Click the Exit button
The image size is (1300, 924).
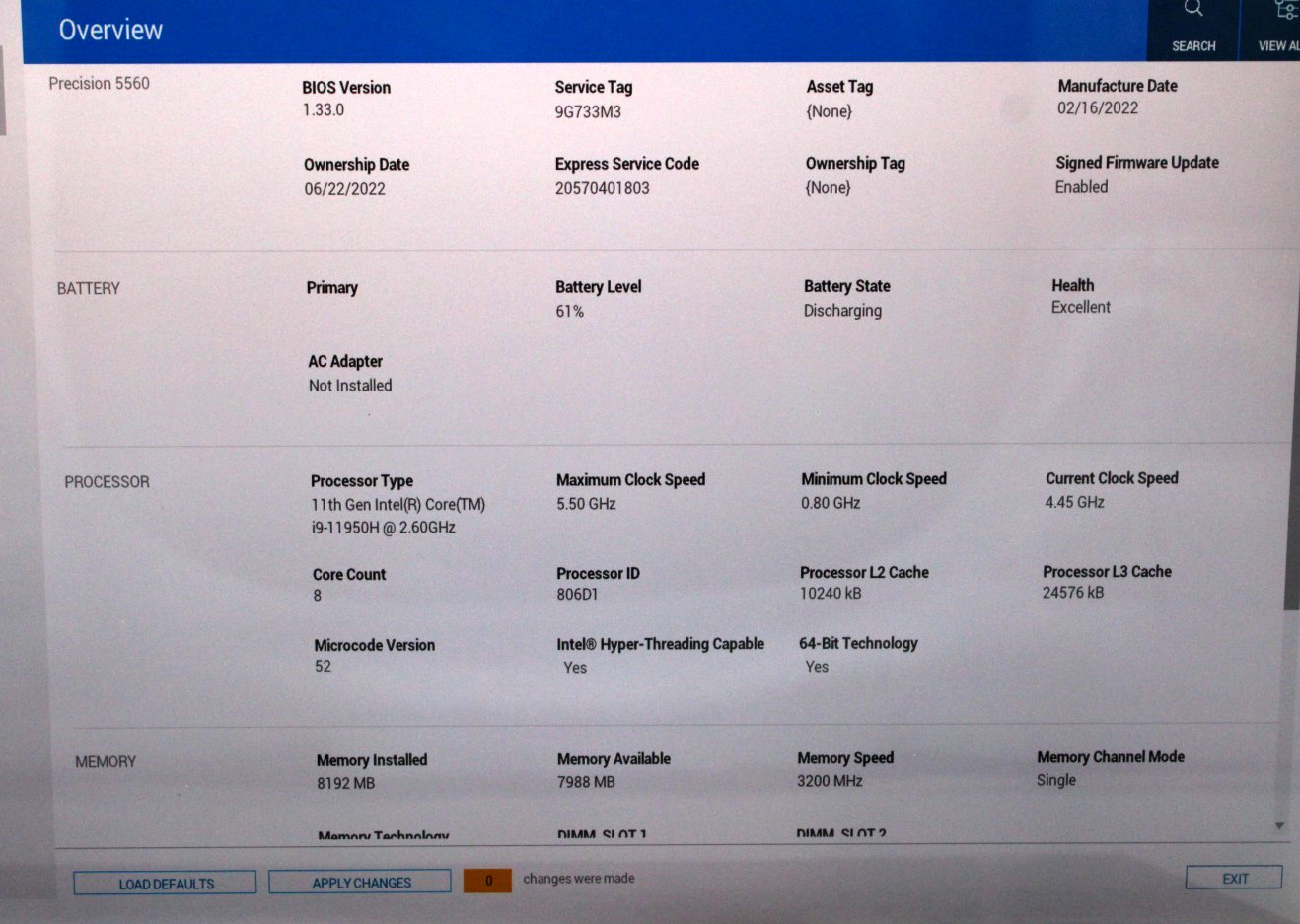click(1234, 879)
